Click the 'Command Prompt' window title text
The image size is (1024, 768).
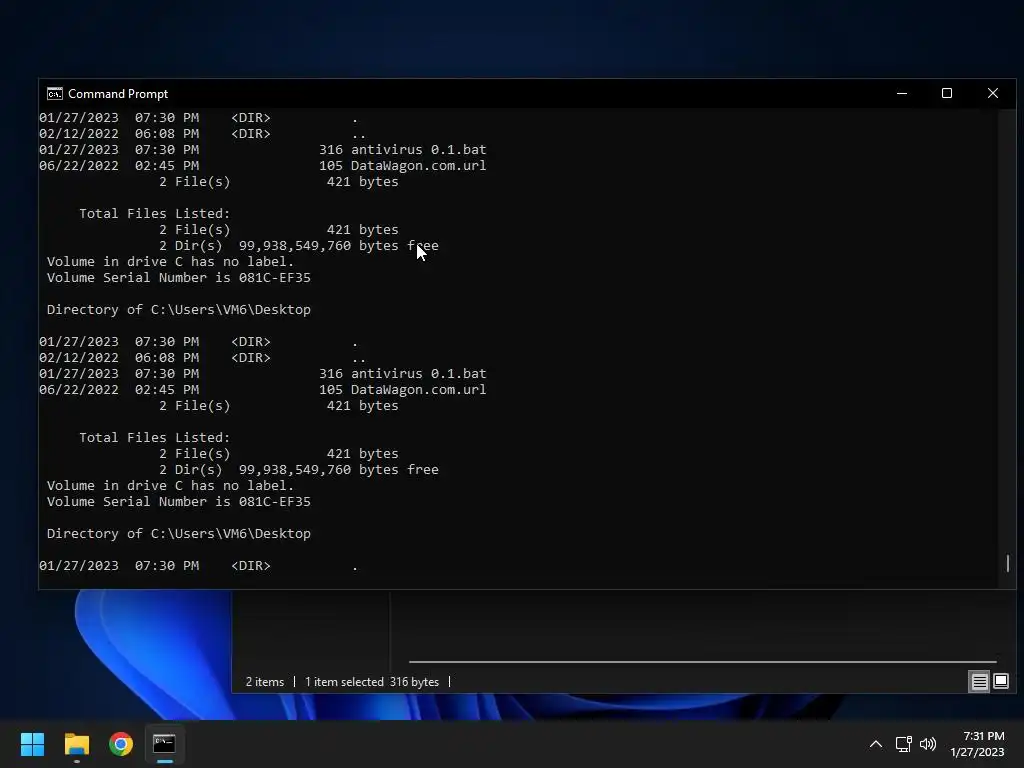pos(118,94)
